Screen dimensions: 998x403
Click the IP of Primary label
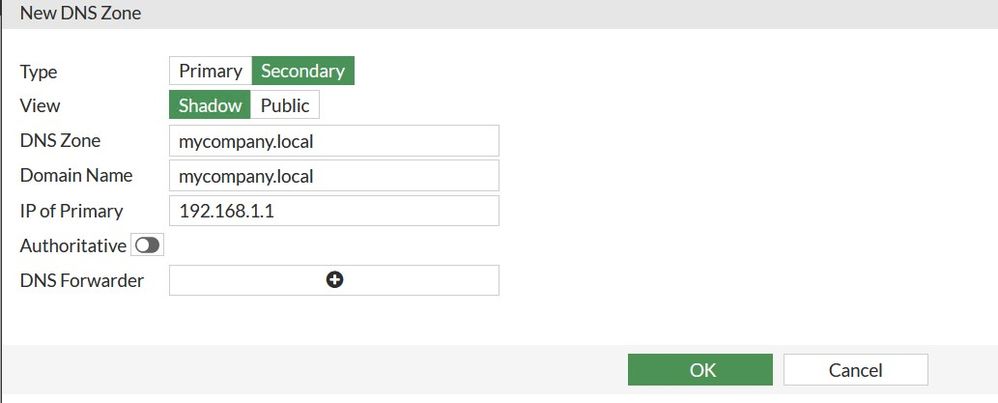[x=71, y=211]
